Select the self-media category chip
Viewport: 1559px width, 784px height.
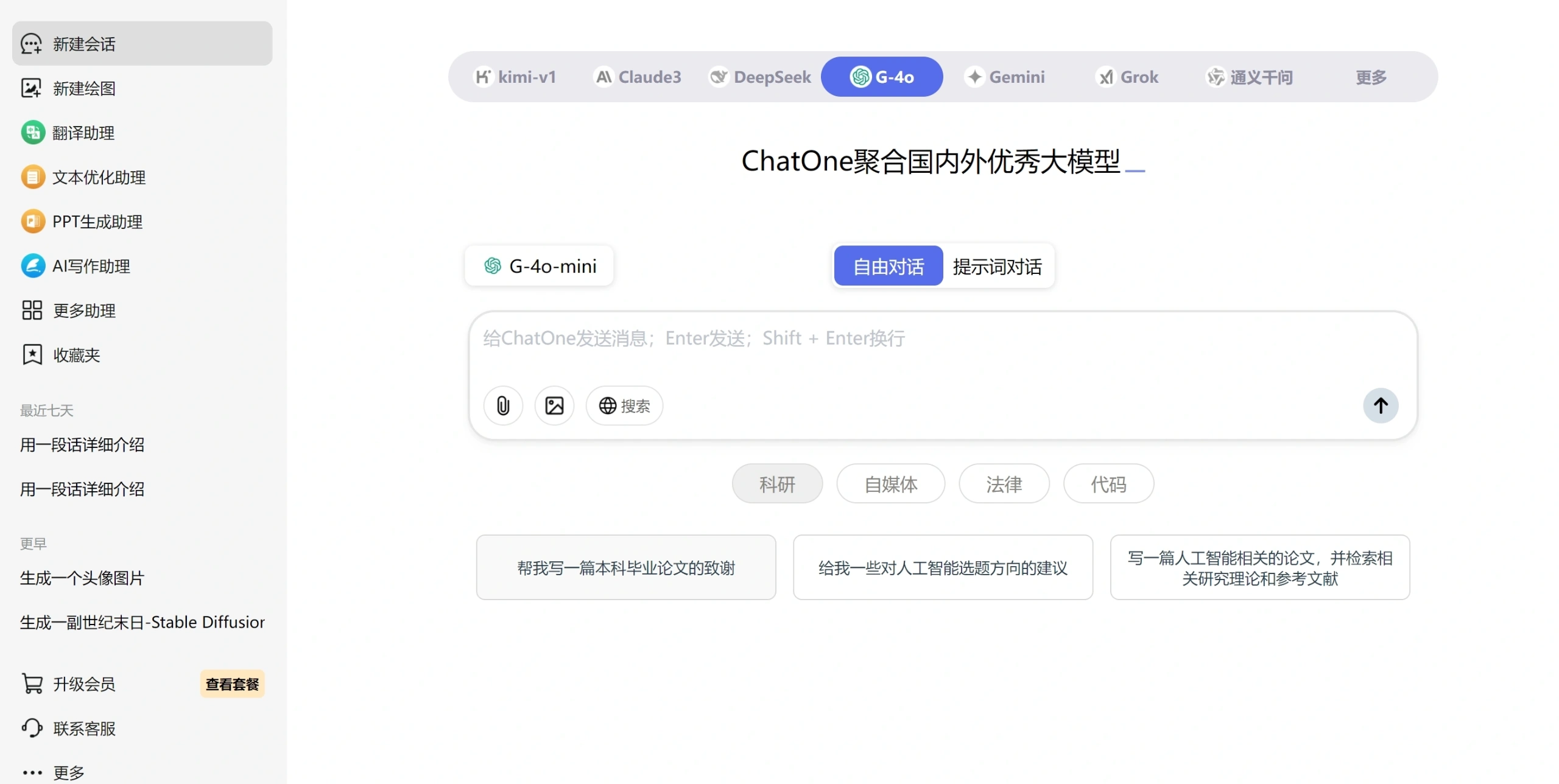[890, 484]
